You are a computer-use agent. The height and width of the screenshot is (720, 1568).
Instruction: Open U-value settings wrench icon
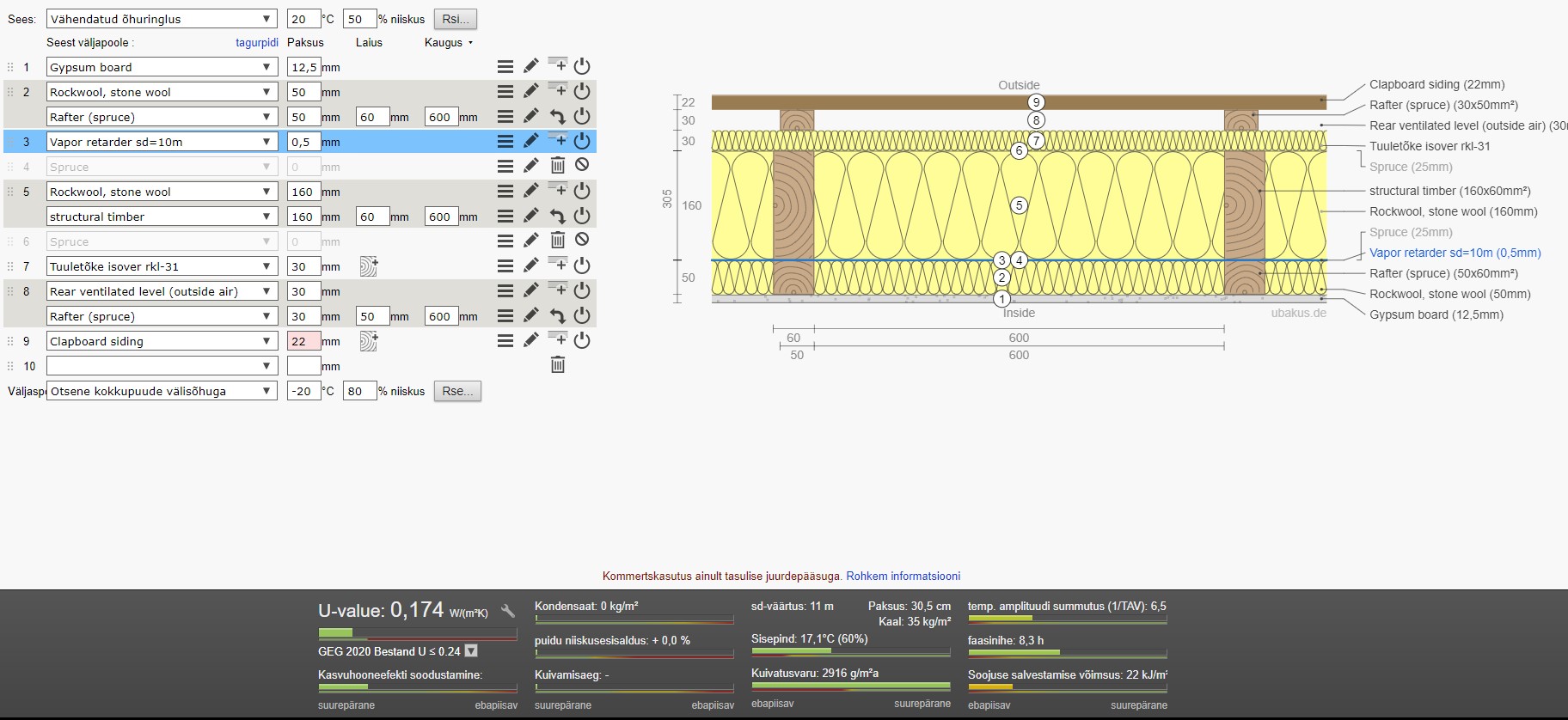click(508, 611)
